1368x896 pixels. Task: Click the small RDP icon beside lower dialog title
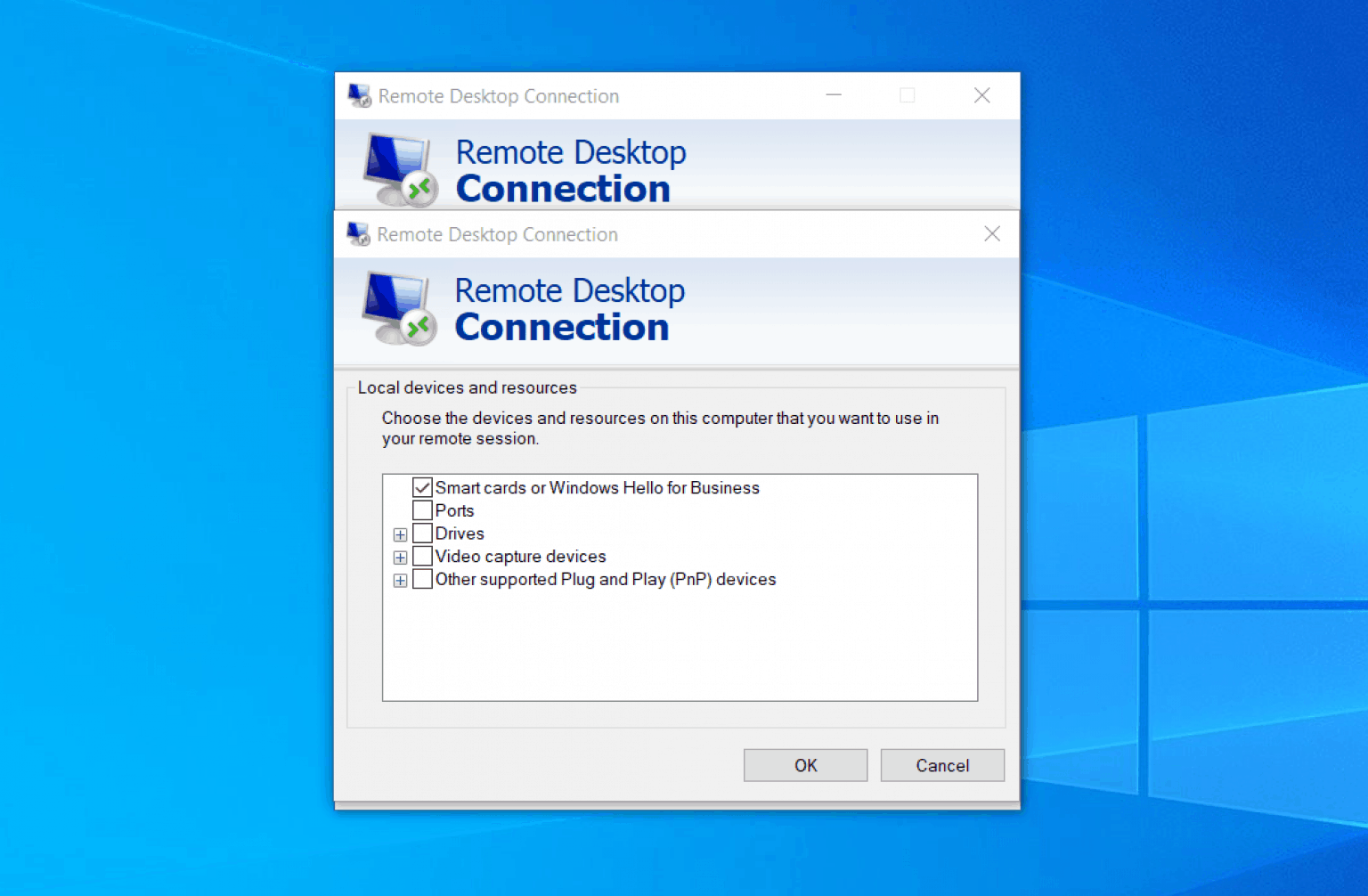point(359,233)
